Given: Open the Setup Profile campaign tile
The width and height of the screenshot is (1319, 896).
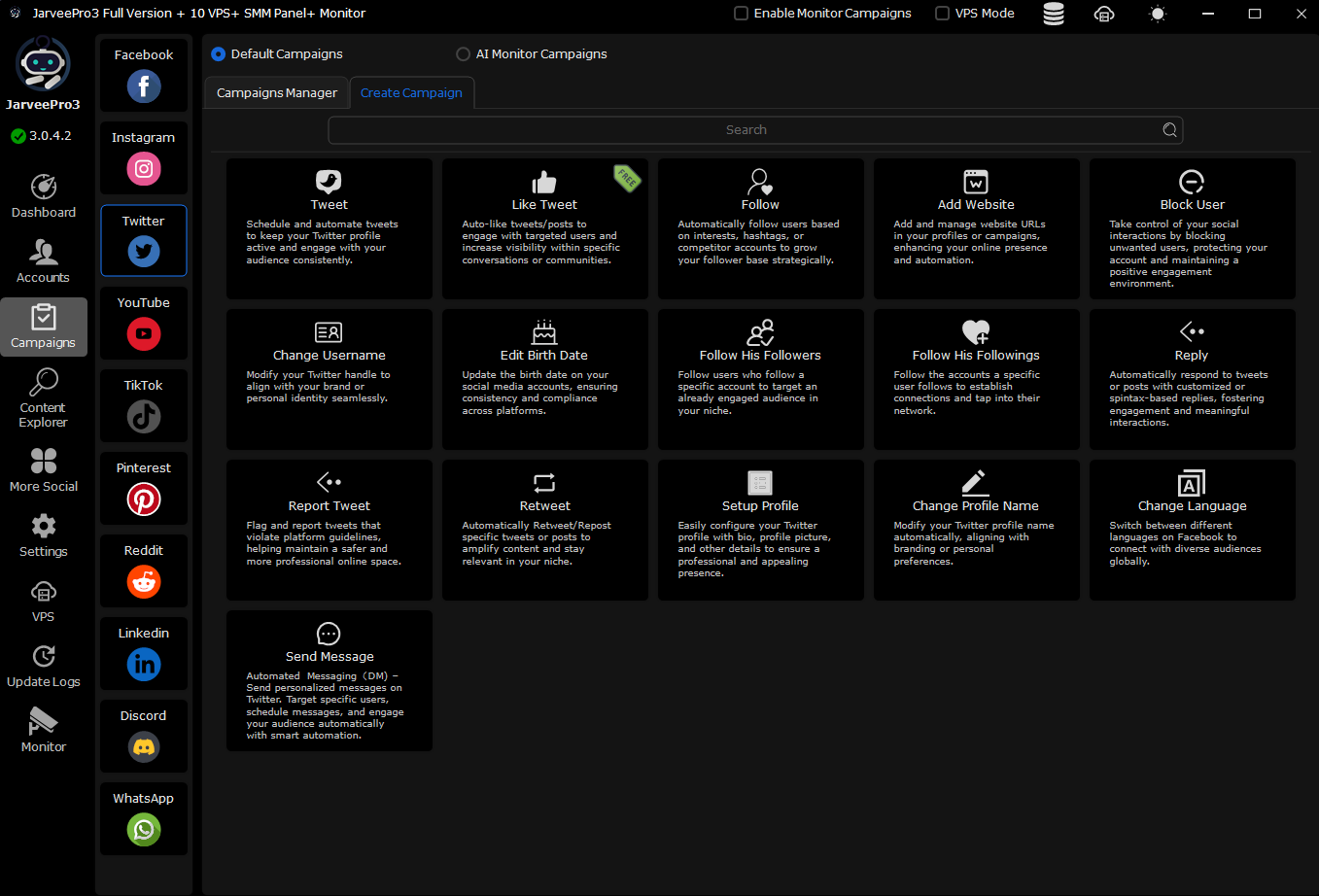Looking at the screenshot, I should (x=760, y=530).
